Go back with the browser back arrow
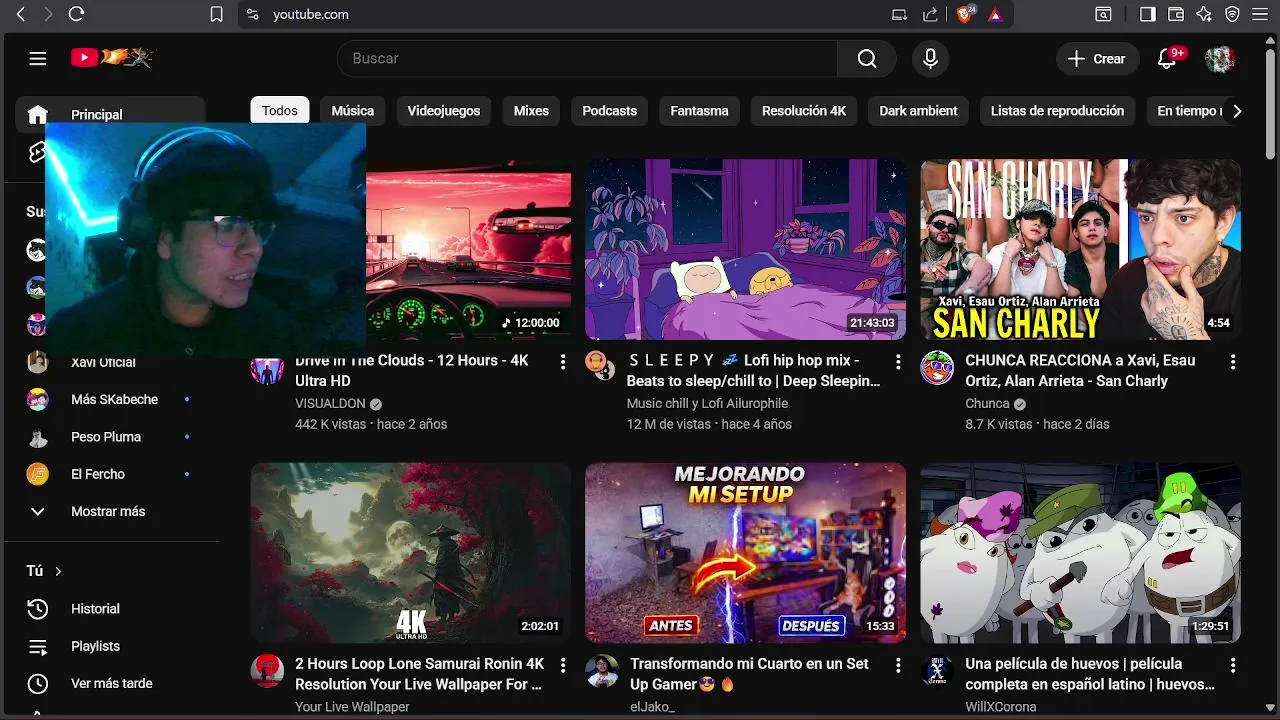1280x720 pixels. click(20, 14)
